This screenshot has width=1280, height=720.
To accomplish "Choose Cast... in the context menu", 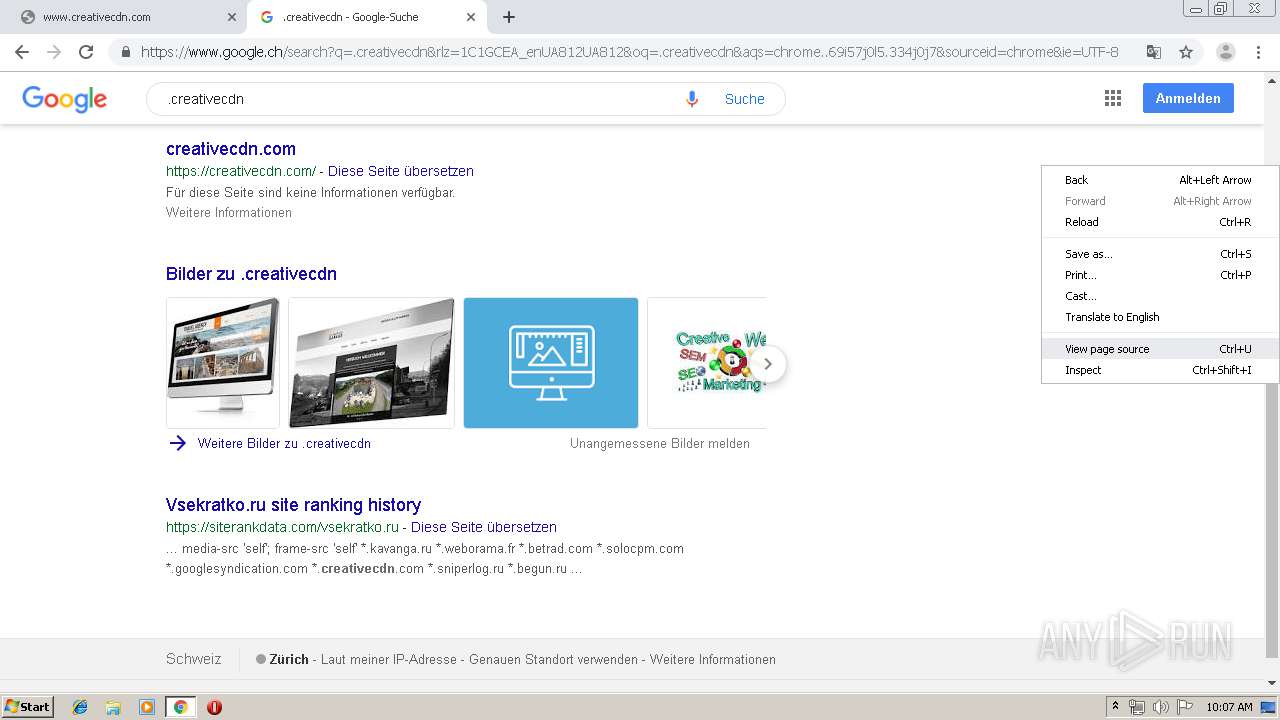I will click(1160, 296).
